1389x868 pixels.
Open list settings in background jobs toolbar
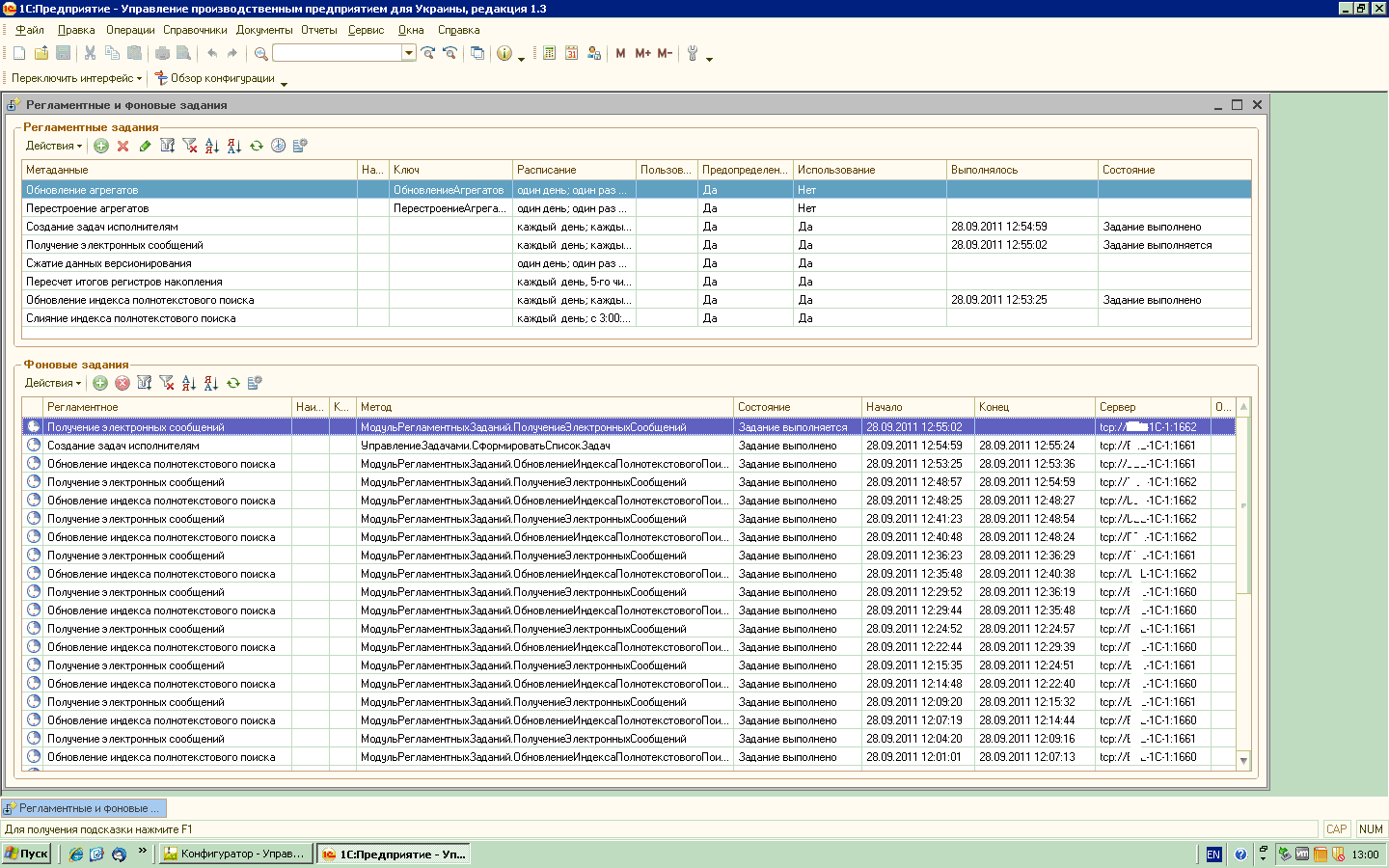pyautogui.click(x=255, y=383)
